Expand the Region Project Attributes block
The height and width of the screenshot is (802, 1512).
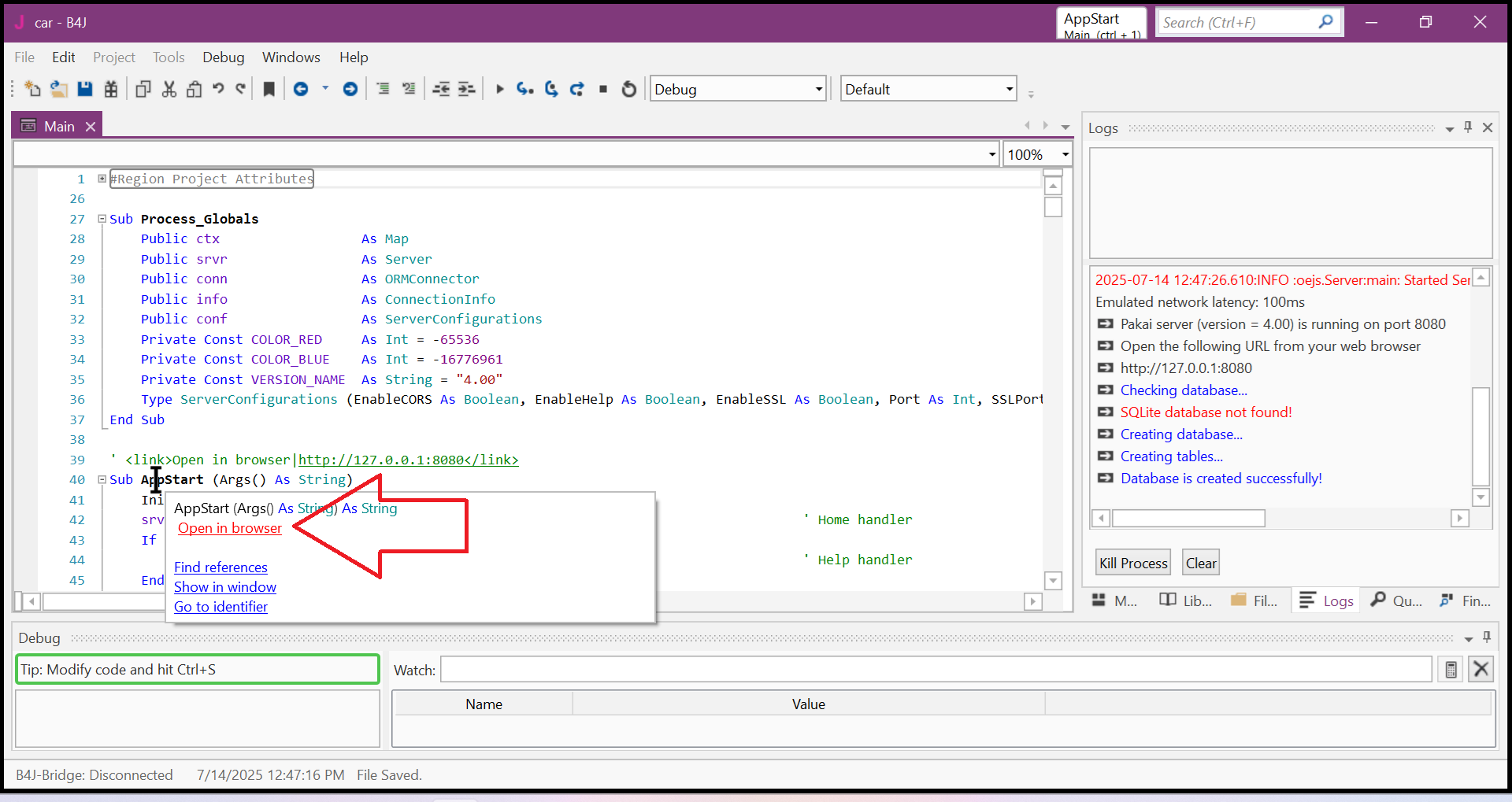(x=102, y=179)
